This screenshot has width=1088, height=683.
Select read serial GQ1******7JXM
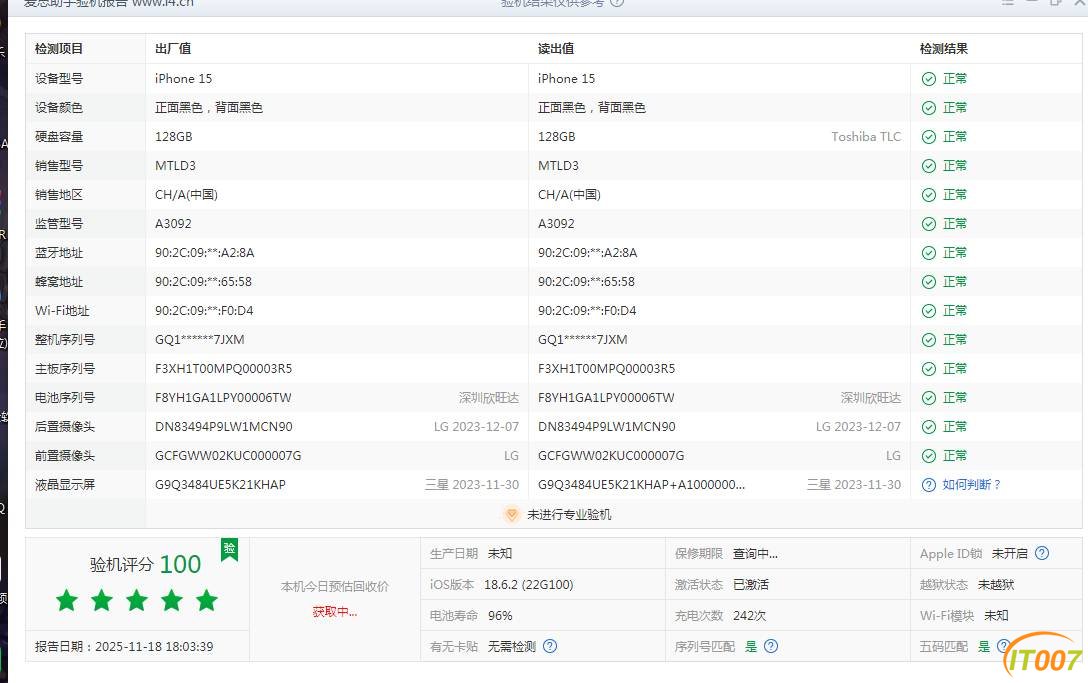coord(583,340)
